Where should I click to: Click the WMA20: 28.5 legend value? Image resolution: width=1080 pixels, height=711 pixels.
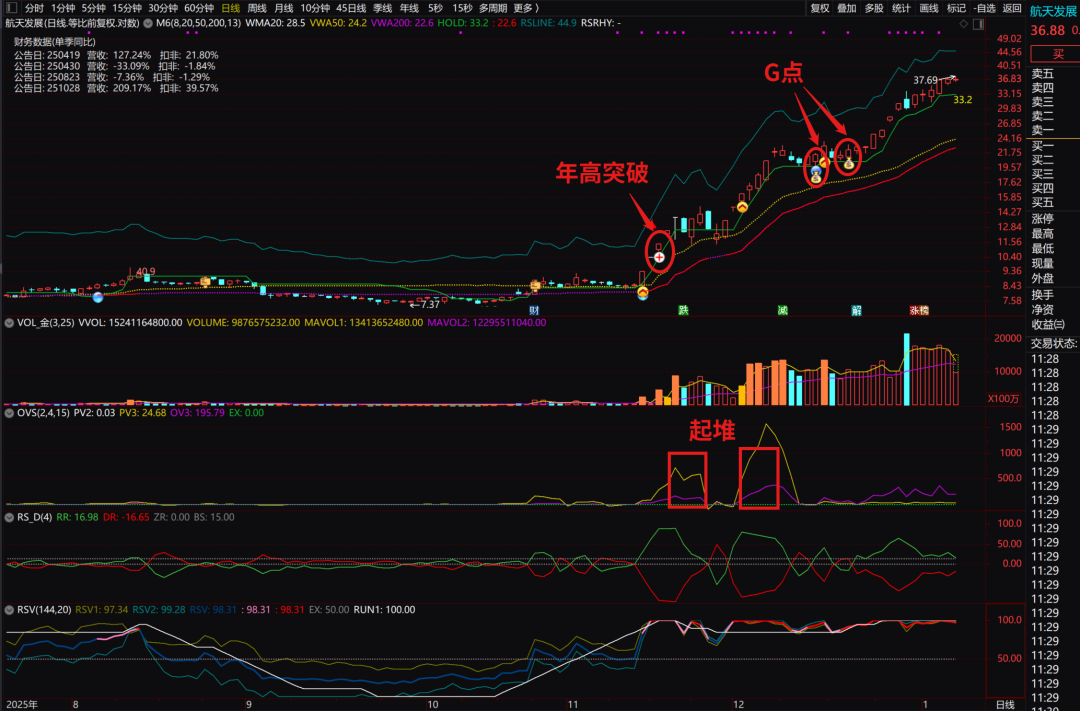point(276,23)
